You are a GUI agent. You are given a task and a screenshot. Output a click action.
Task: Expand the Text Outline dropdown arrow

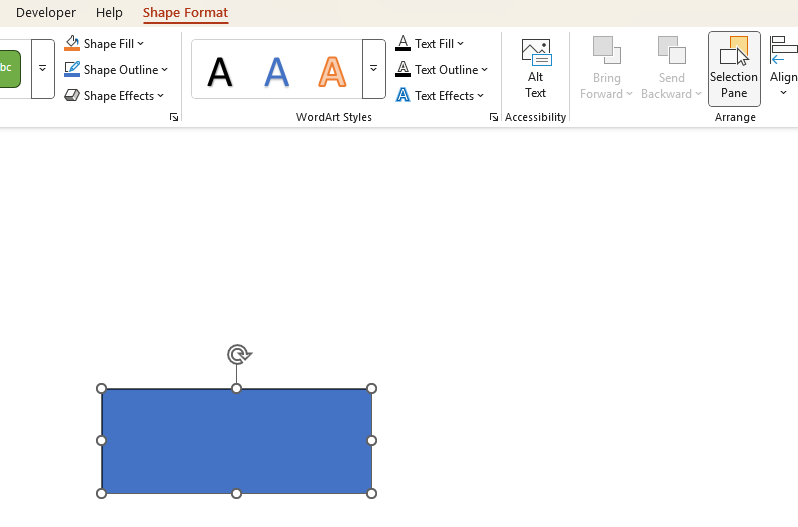pos(485,70)
